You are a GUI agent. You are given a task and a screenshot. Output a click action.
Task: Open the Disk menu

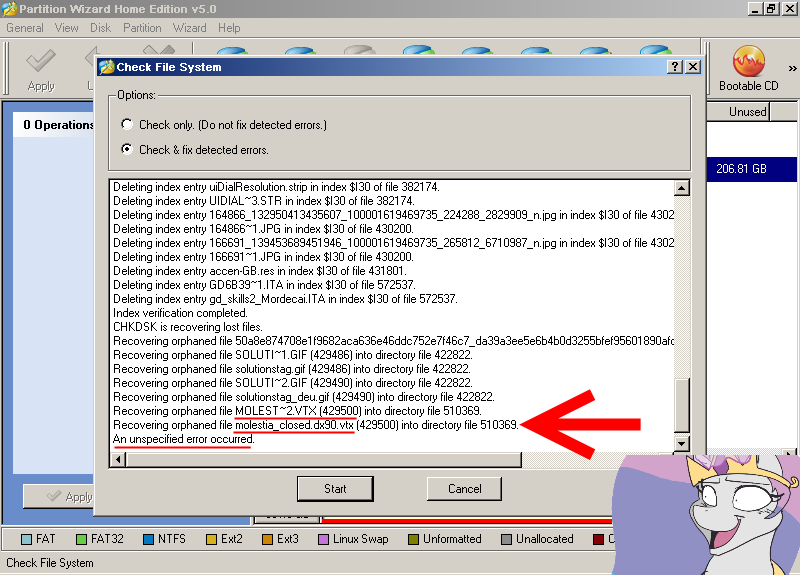(100, 28)
